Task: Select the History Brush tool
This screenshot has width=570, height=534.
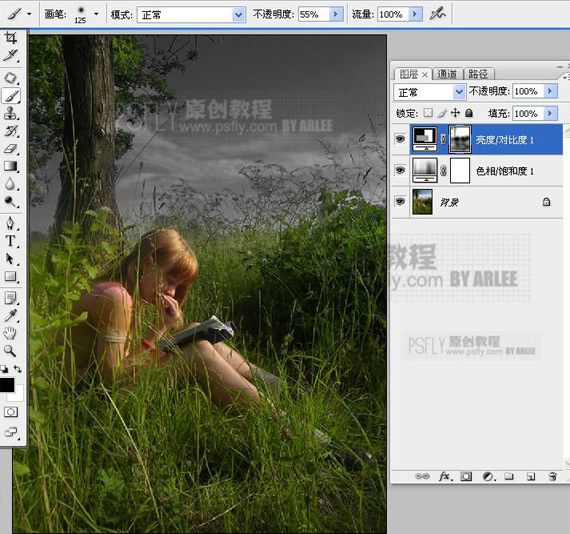Action: (11, 131)
